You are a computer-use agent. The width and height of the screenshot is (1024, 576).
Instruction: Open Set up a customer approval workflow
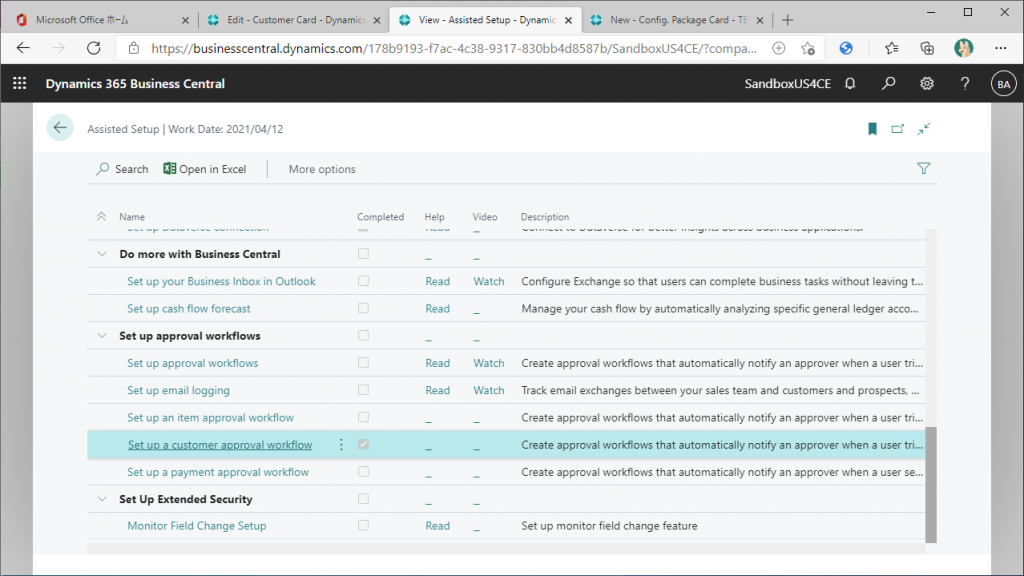pyautogui.click(x=220, y=445)
